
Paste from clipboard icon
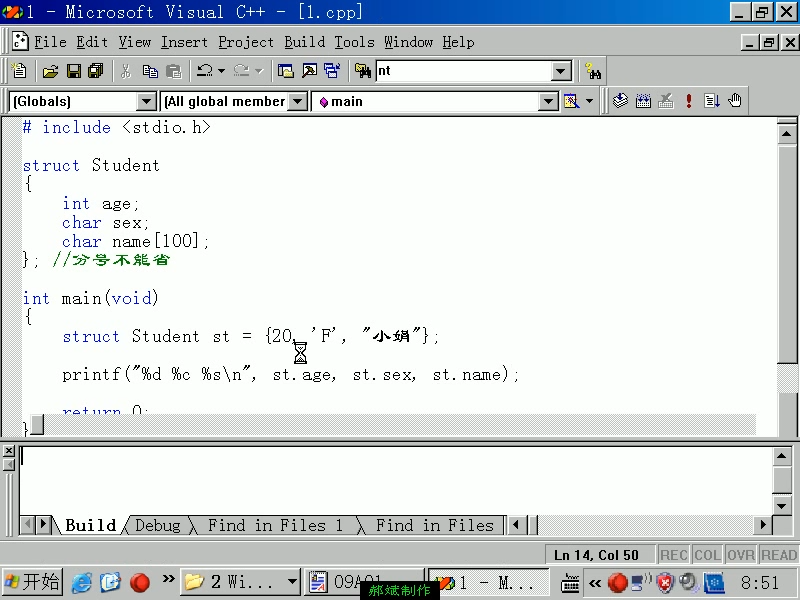click(173, 71)
